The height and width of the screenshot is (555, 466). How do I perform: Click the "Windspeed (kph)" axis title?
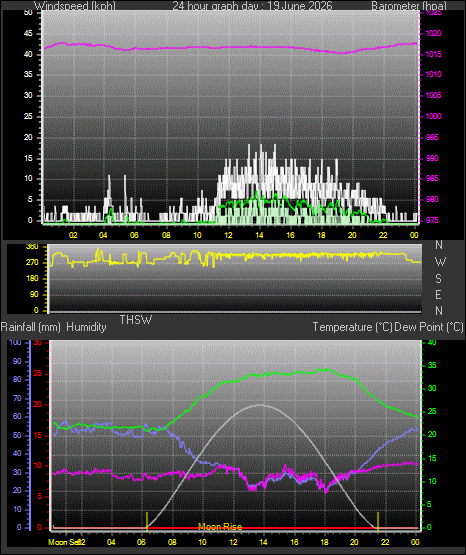(x=75, y=6)
